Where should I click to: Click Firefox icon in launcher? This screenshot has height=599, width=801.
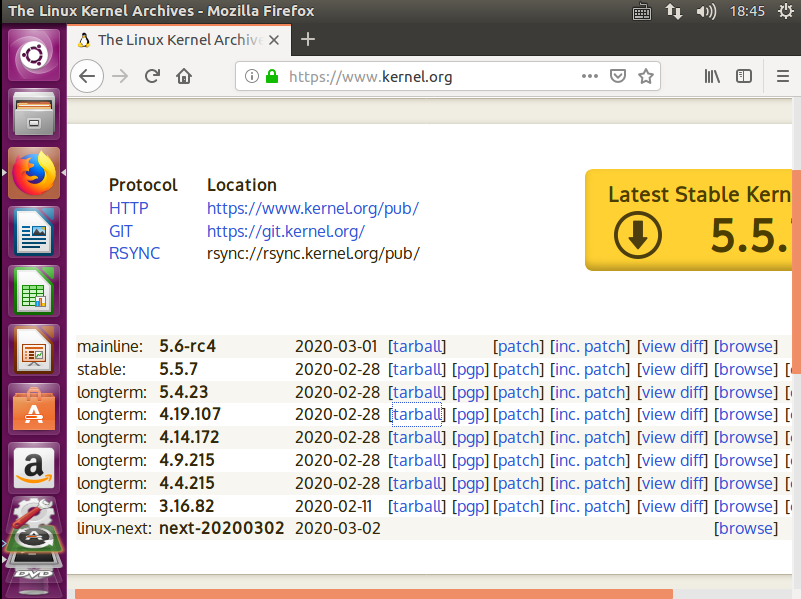pos(34,173)
